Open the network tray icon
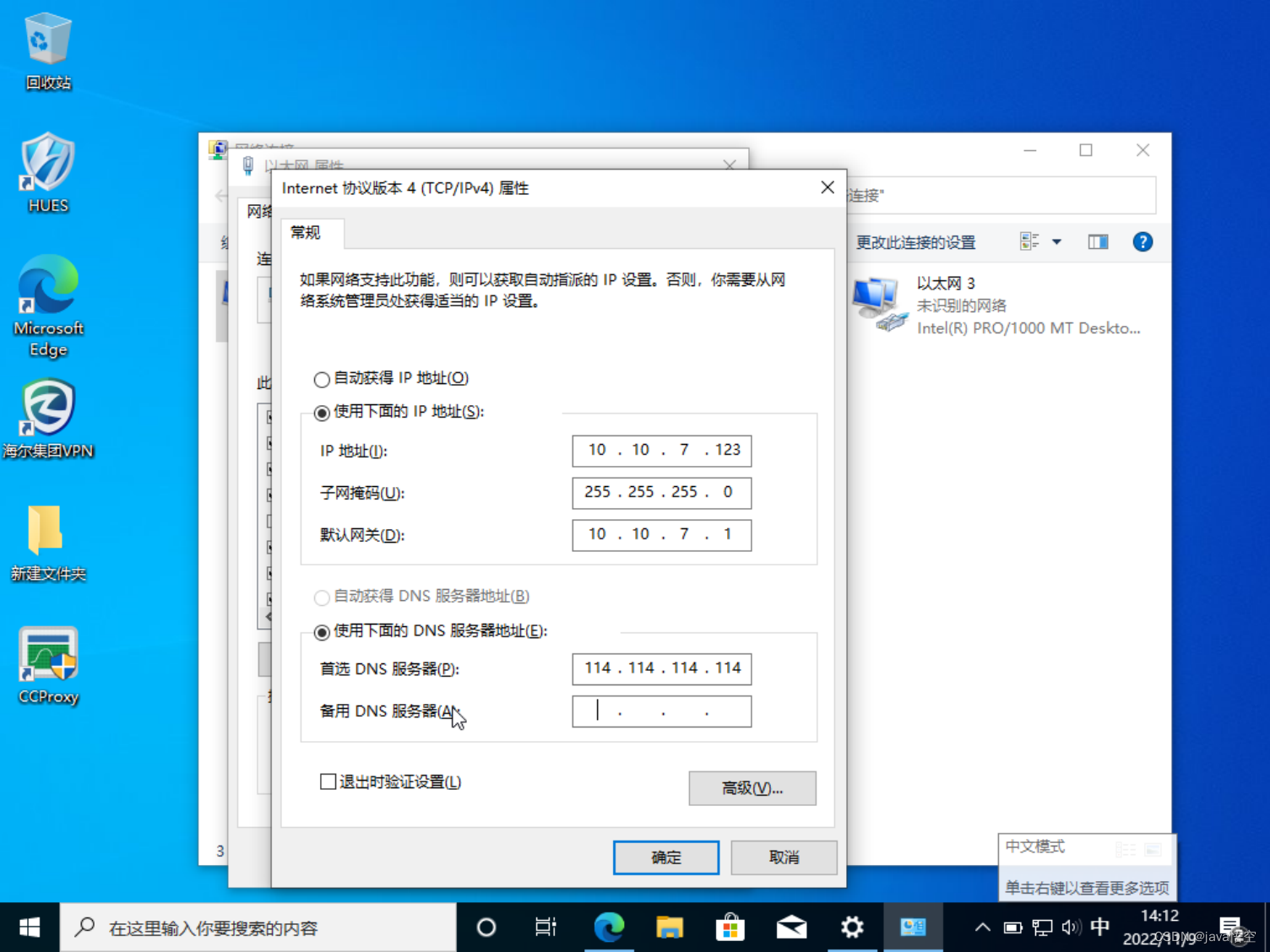 [x=1043, y=928]
